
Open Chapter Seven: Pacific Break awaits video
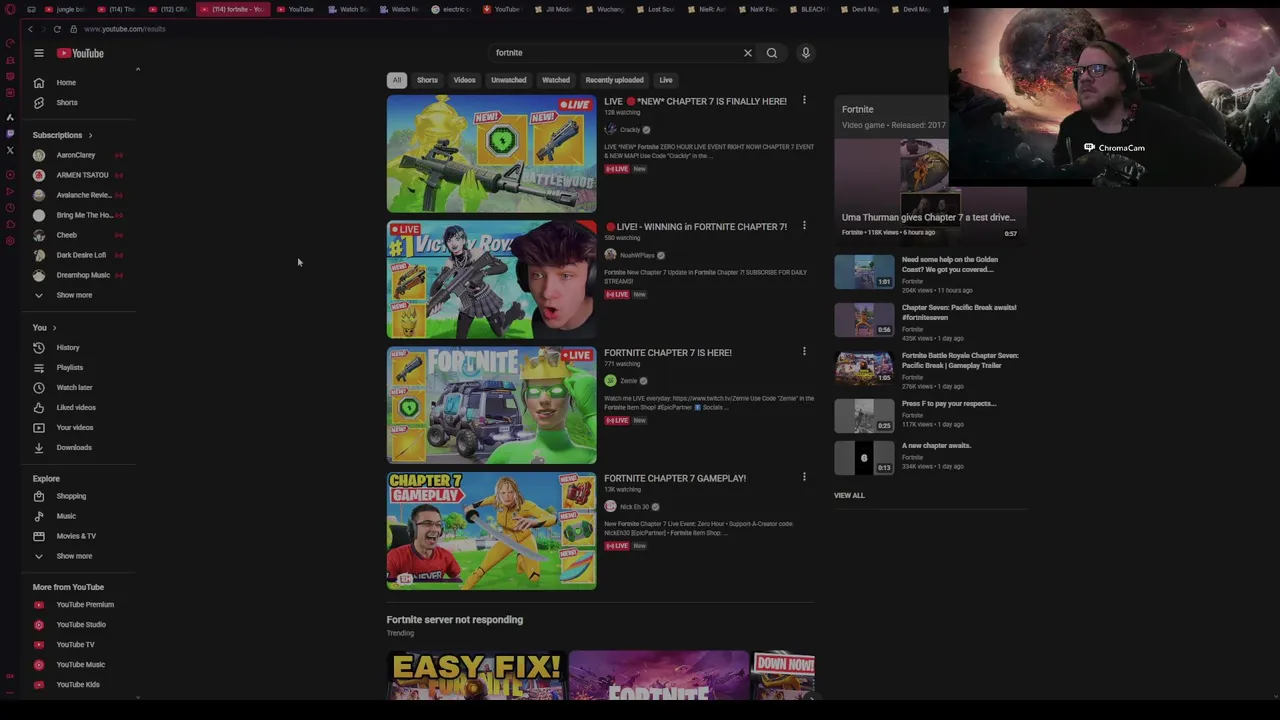(930, 321)
